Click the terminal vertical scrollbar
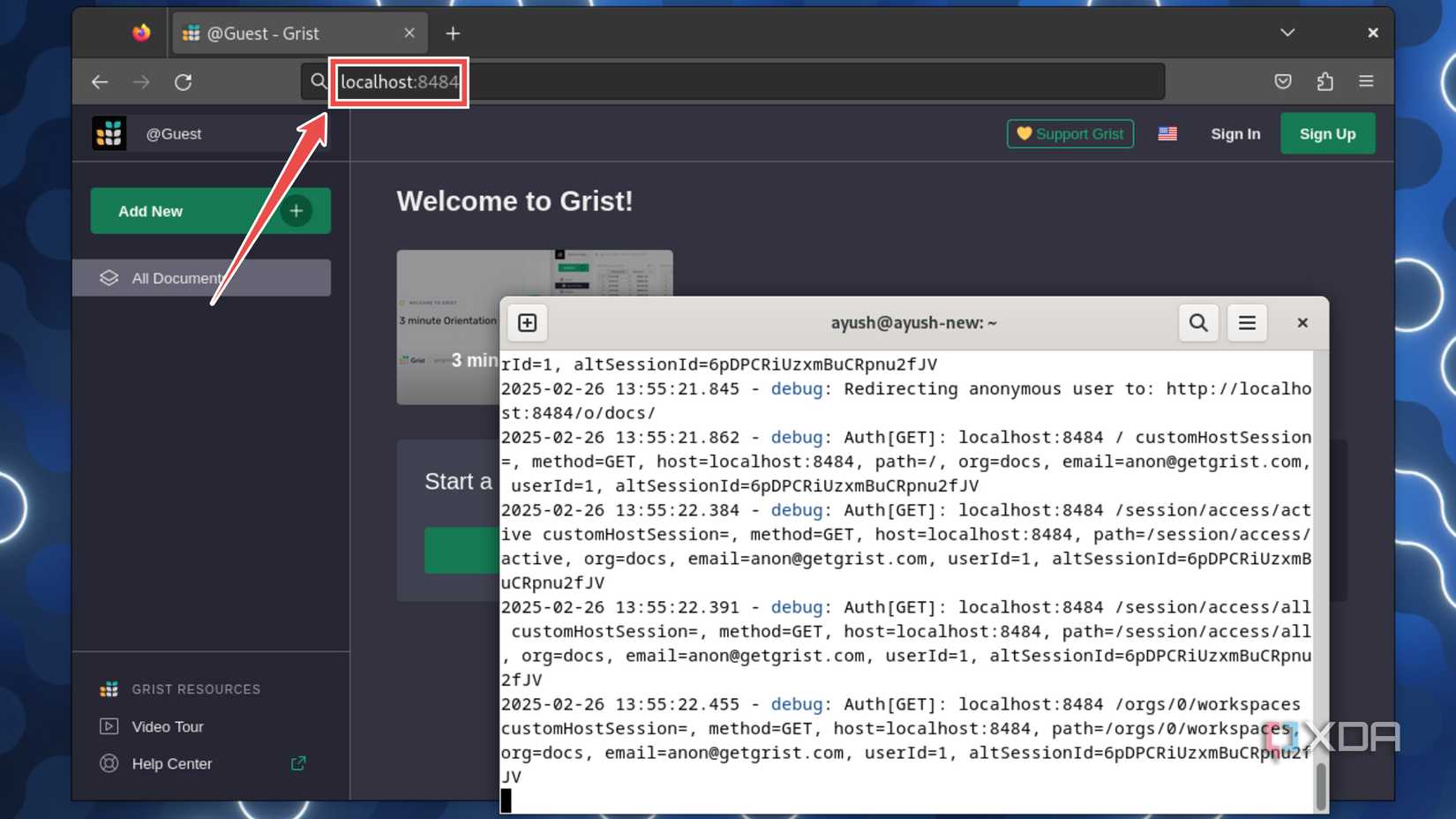Screen dimensions: 1456x819 point(1321,785)
